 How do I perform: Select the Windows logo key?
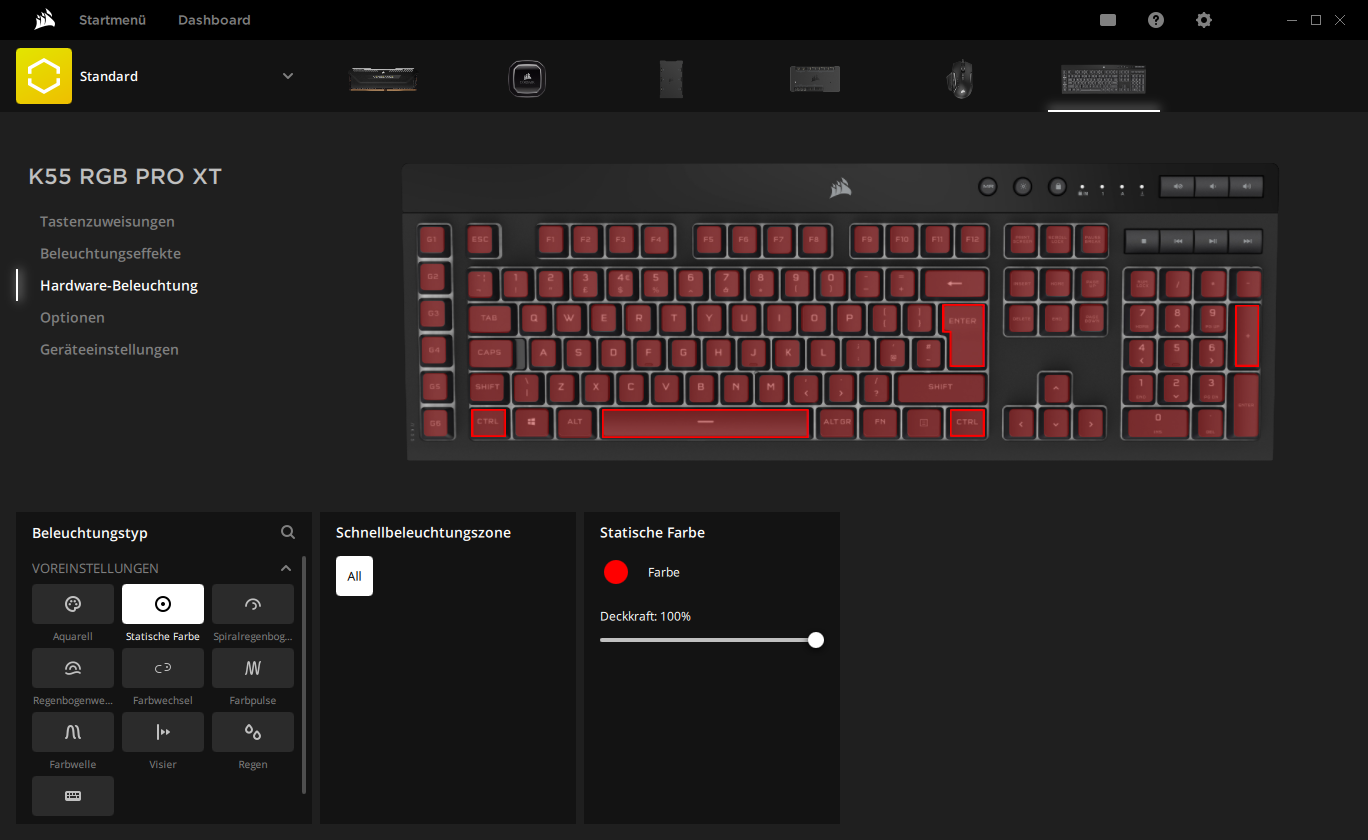pos(531,423)
